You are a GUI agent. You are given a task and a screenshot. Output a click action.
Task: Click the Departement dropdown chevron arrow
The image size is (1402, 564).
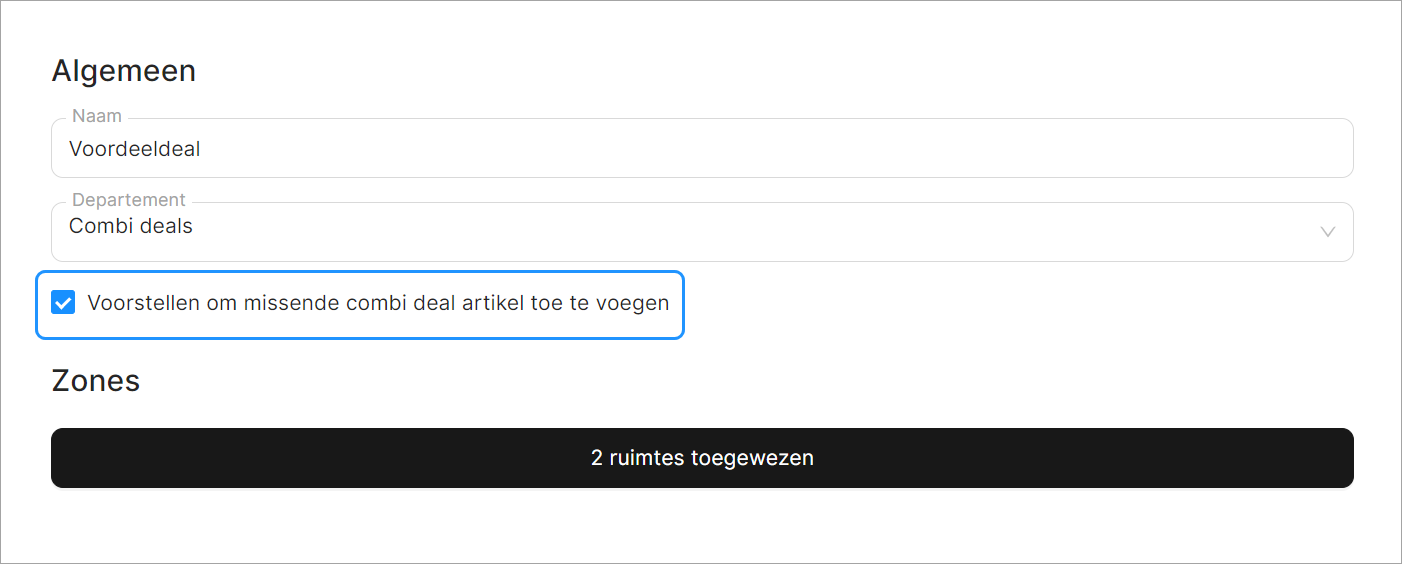click(1327, 232)
